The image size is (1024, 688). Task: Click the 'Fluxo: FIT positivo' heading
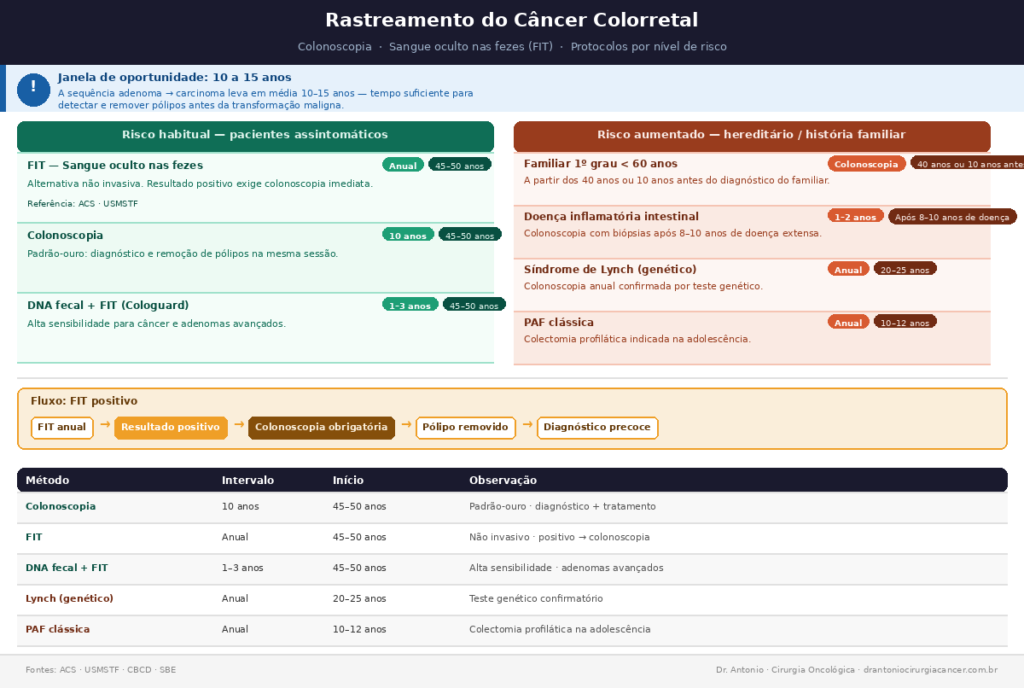tap(84, 401)
